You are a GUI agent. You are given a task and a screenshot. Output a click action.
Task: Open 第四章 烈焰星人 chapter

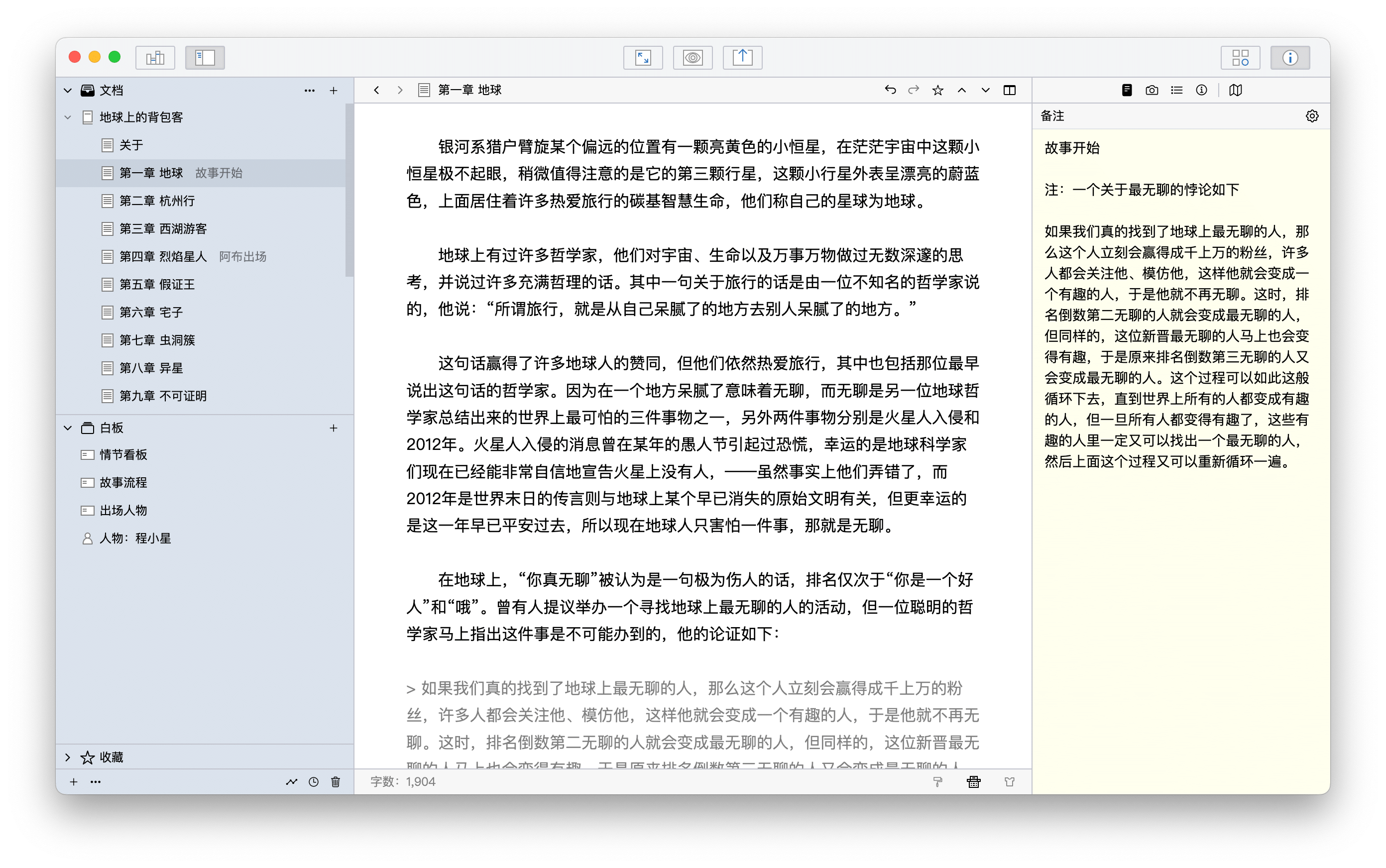(x=201, y=256)
